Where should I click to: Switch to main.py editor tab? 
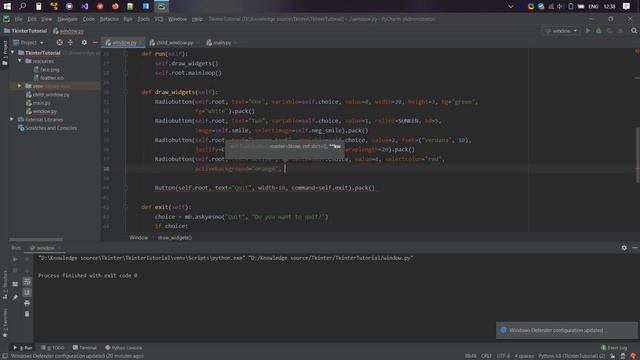click(x=222, y=42)
